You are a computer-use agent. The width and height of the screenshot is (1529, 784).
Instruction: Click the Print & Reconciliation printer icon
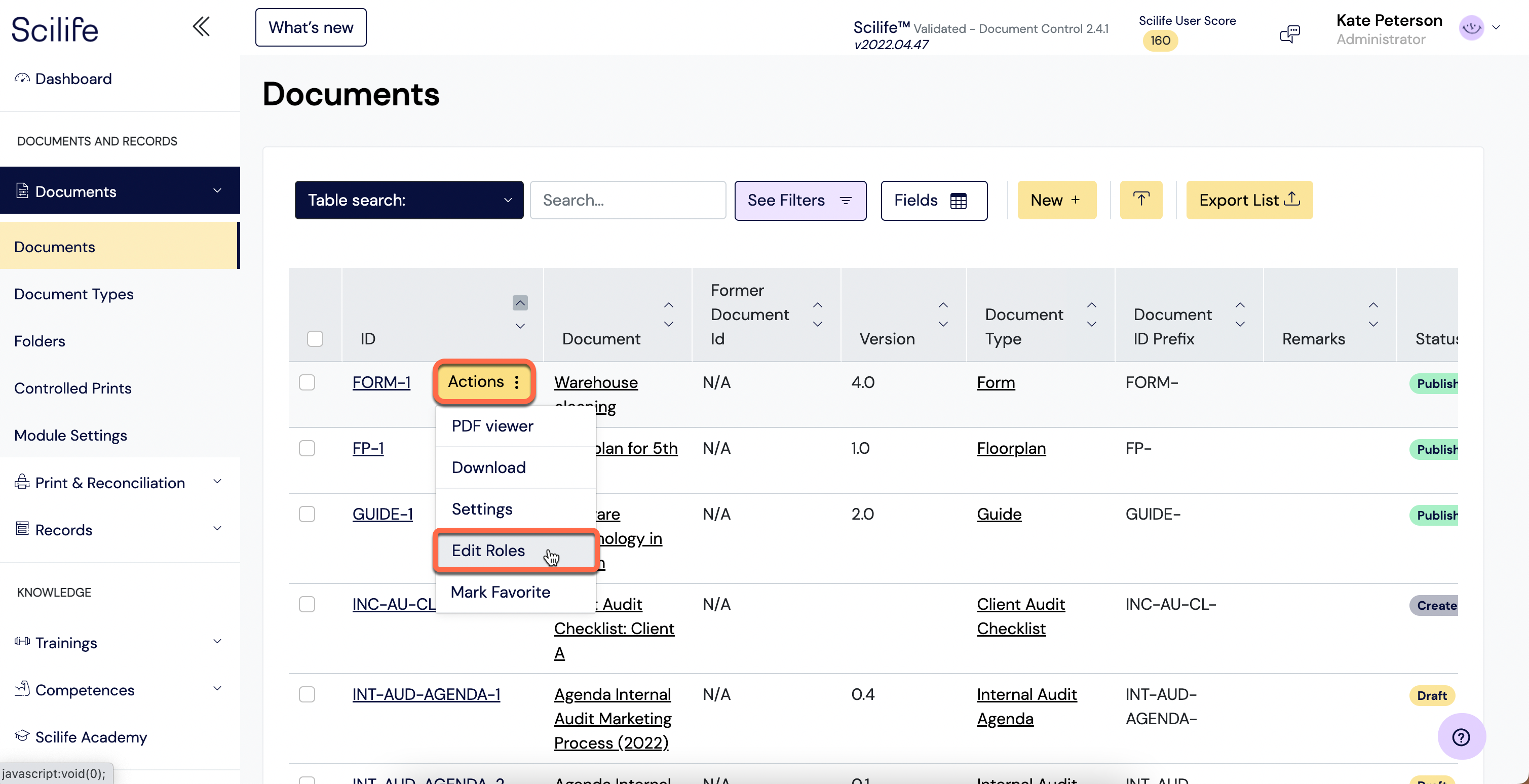(22, 481)
